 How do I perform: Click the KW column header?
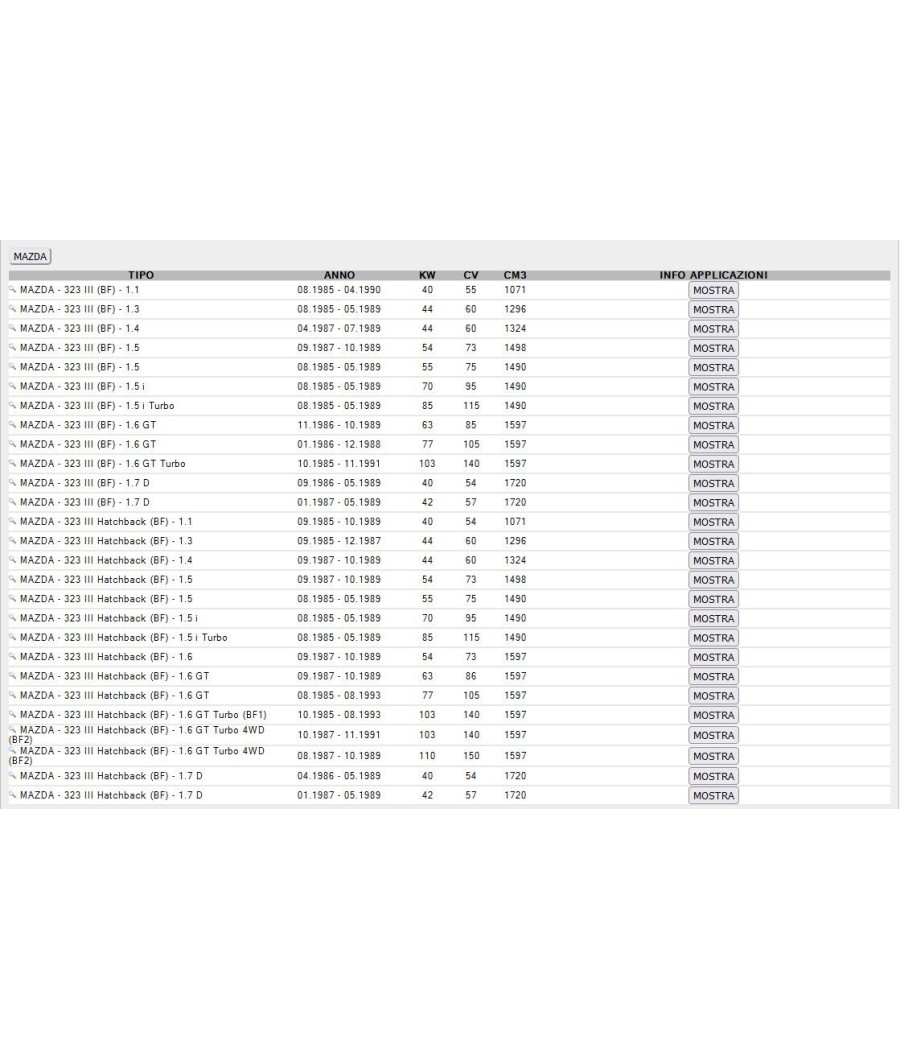[427, 275]
